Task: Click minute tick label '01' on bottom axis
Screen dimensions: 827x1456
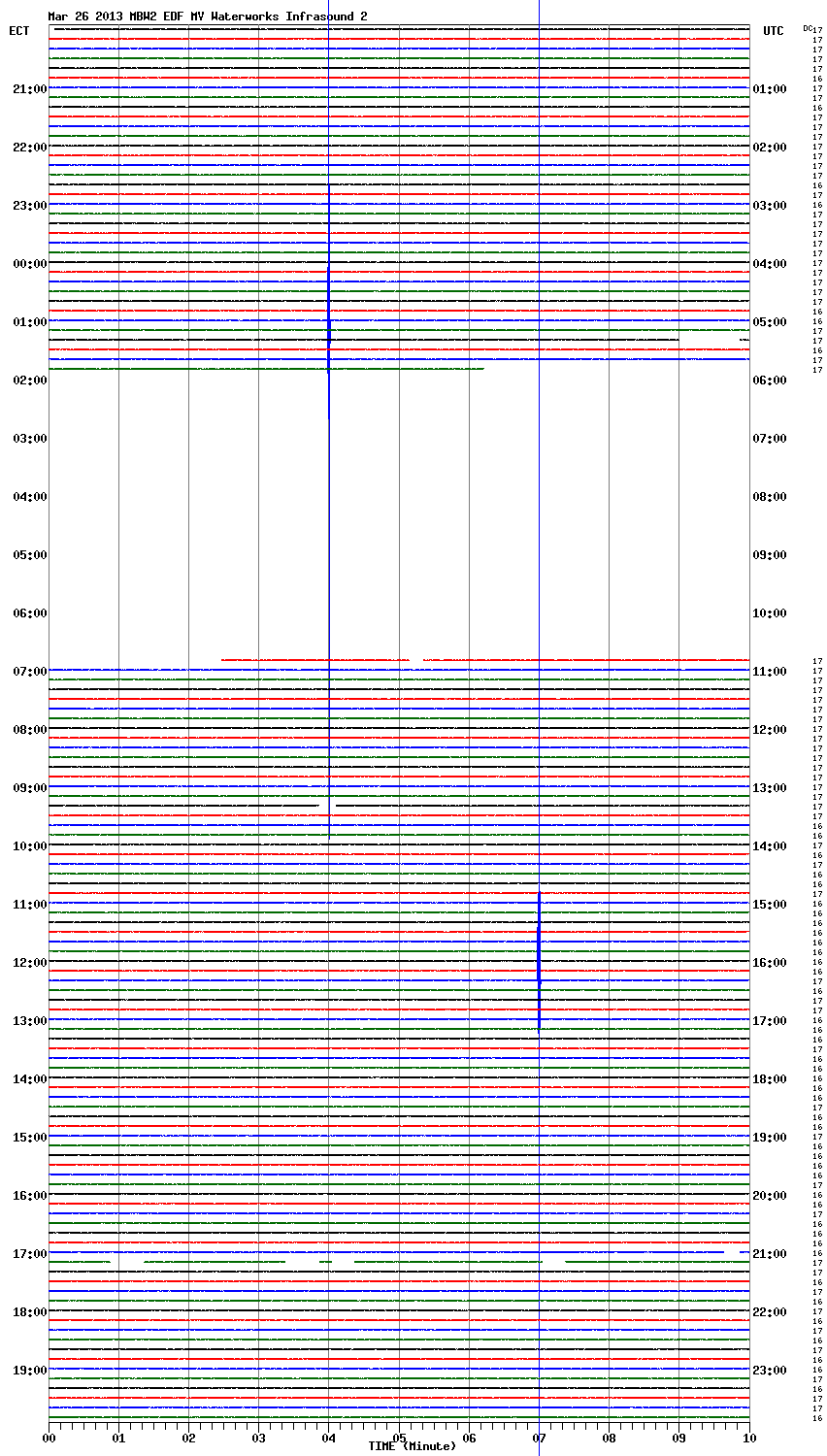Action: pyautogui.click(x=118, y=1438)
